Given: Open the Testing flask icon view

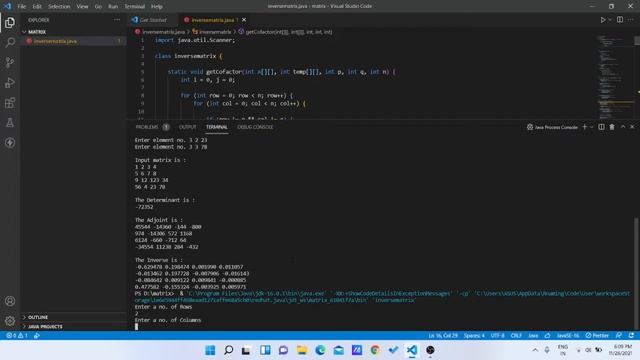Looking at the screenshot, I should 10,122.
